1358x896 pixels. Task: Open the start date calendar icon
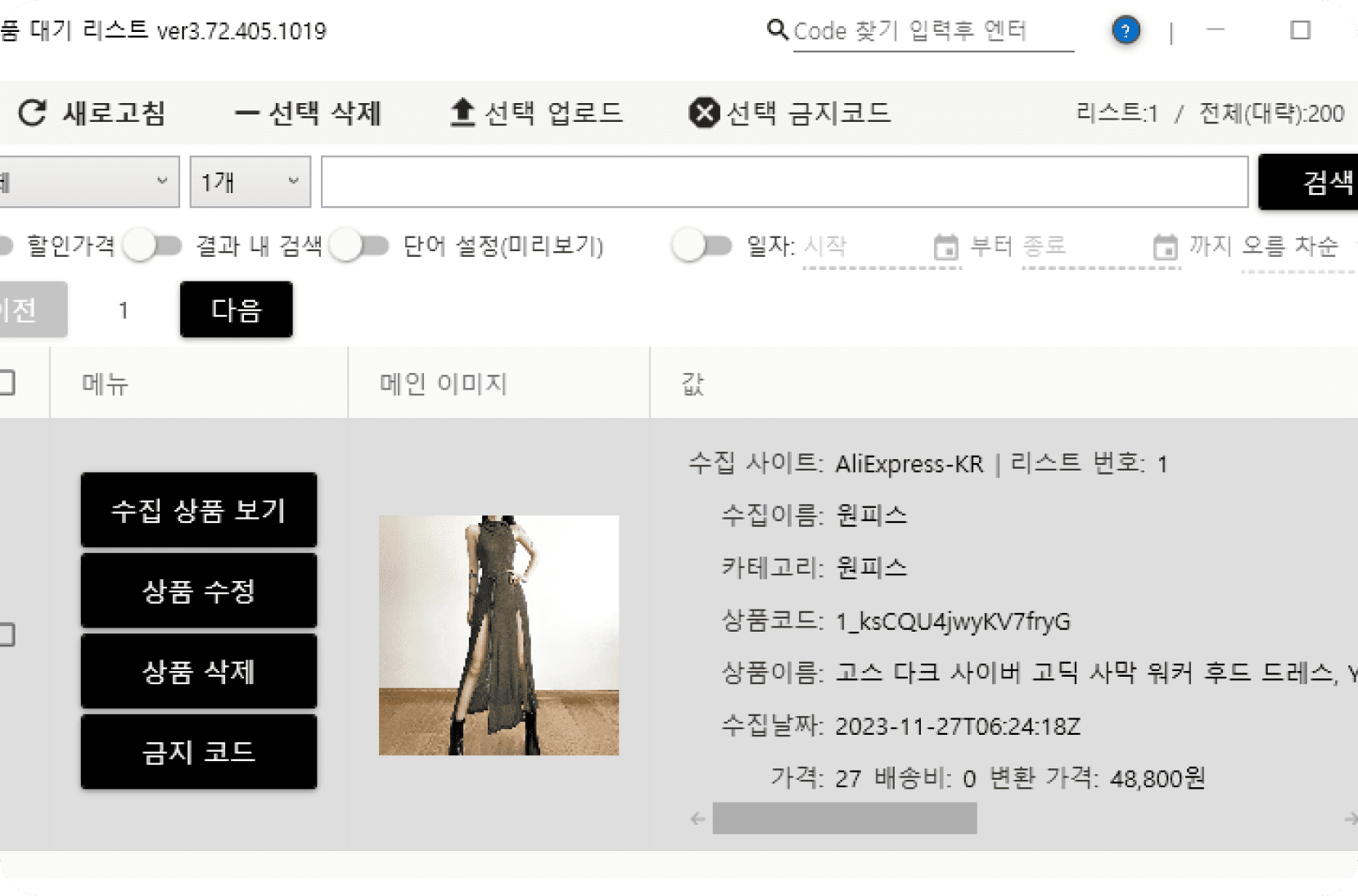click(x=945, y=246)
